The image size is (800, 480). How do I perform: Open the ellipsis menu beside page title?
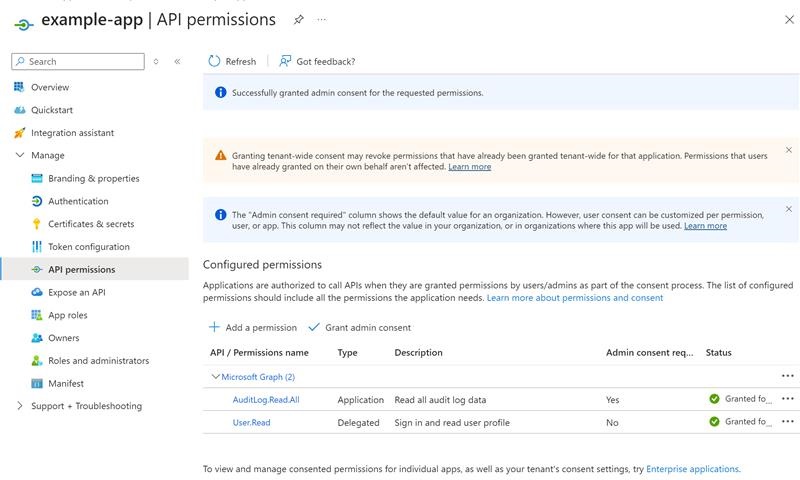(x=321, y=19)
